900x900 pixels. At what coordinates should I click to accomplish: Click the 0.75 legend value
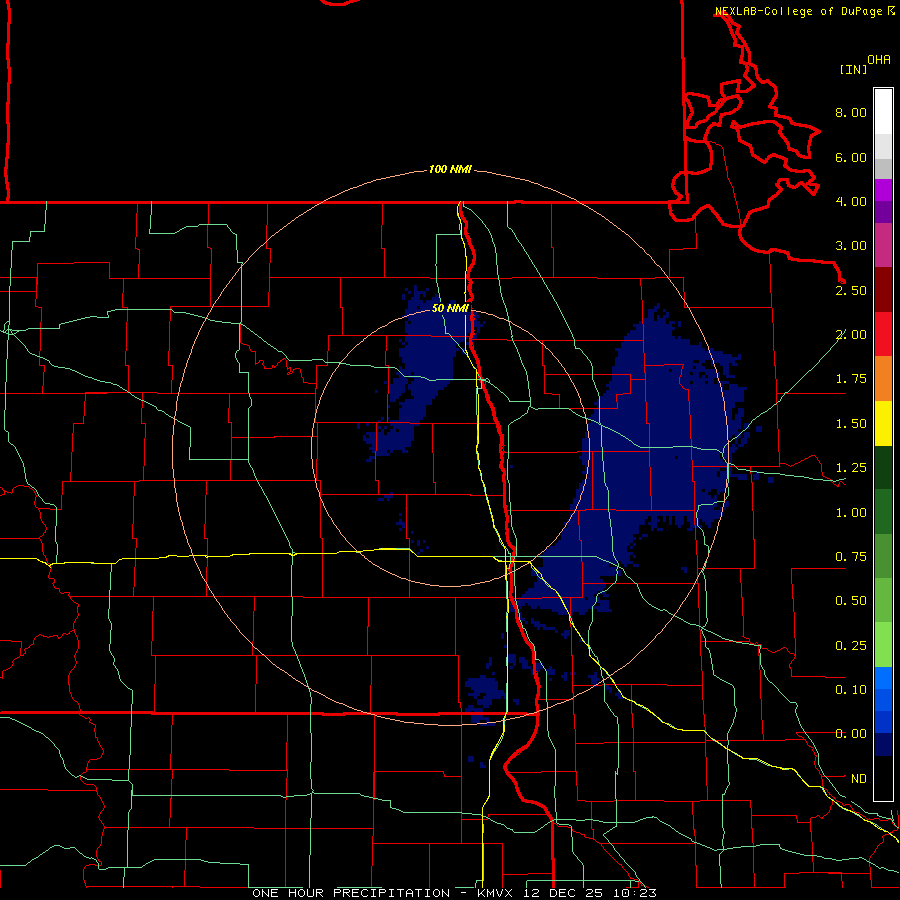tap(851, 557)
